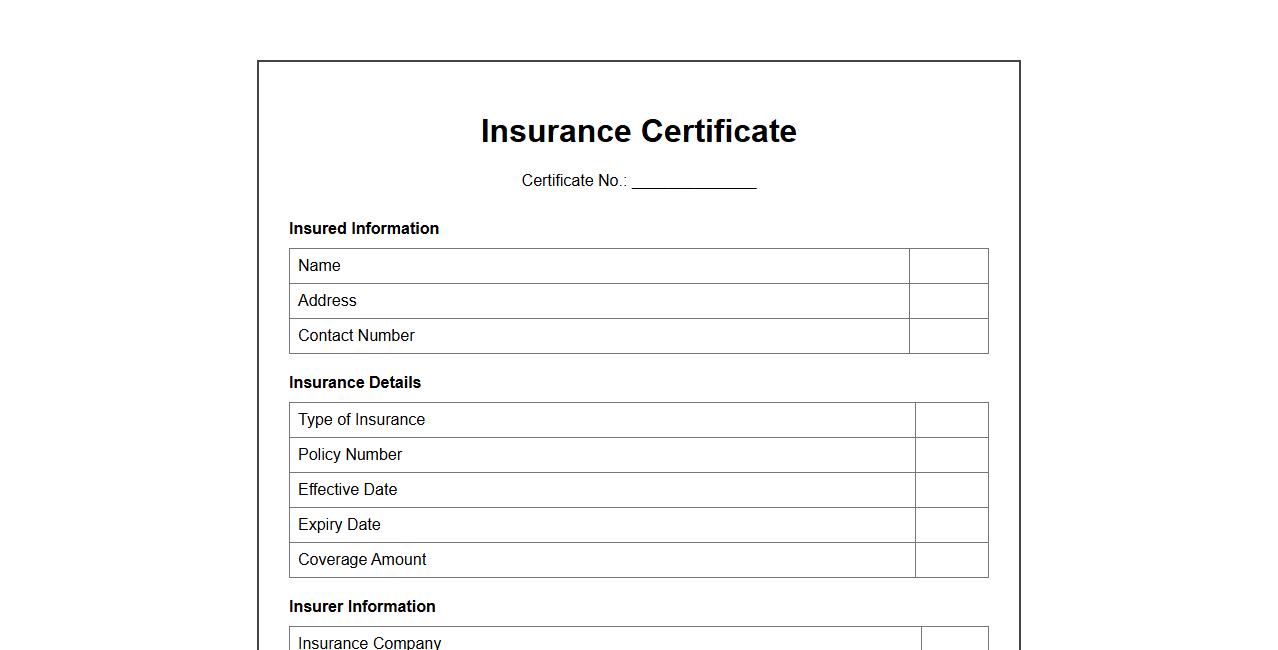Click the Insurance Details section heading
Image resolution: width=1278 pixels, height=650 pixels.
355,383
